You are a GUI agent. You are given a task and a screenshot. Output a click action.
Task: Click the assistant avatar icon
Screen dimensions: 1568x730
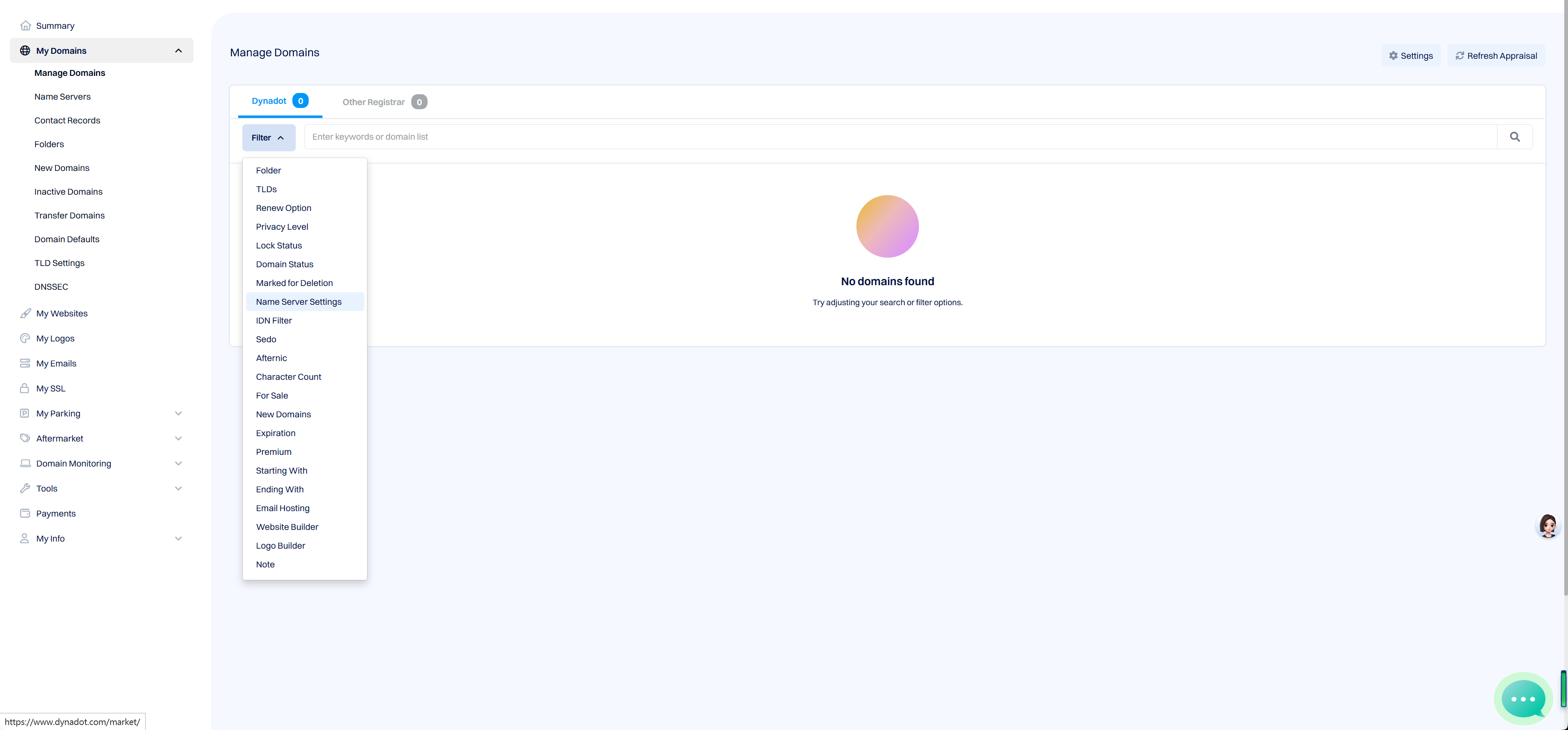coord(1548,526)
